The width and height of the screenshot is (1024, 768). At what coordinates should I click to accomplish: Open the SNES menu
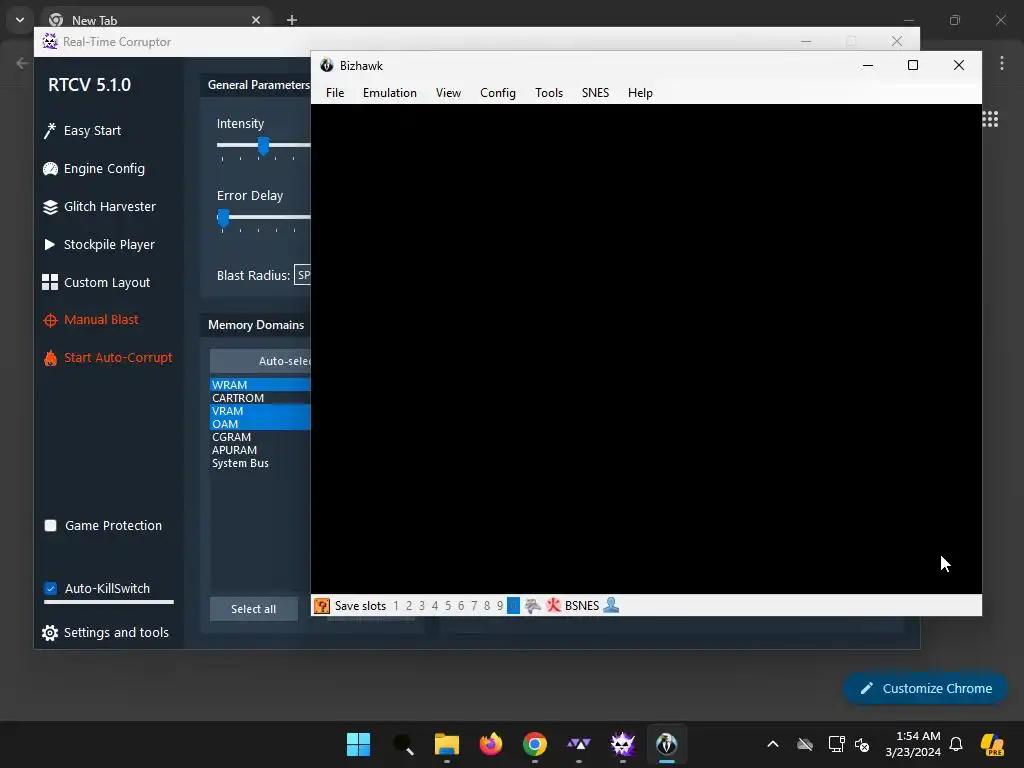[596, 93]
